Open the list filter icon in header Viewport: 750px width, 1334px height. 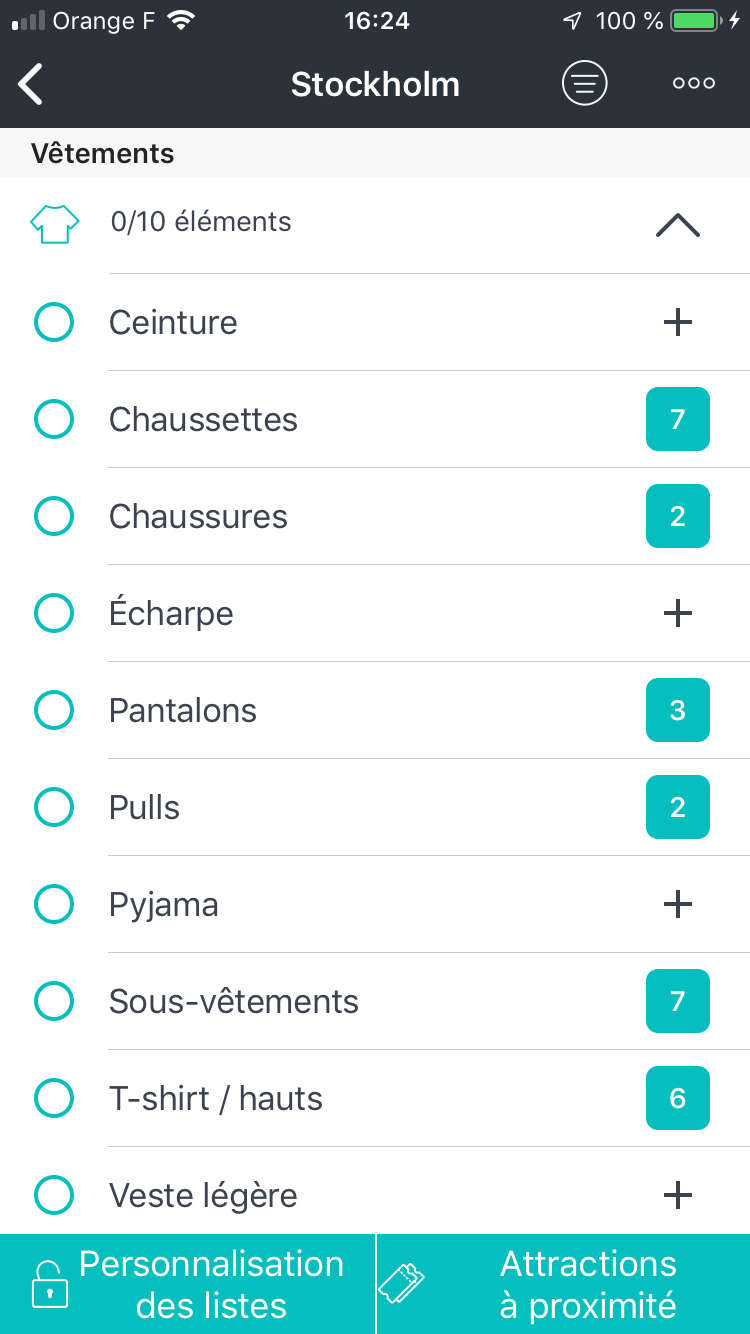click(585, 83)
